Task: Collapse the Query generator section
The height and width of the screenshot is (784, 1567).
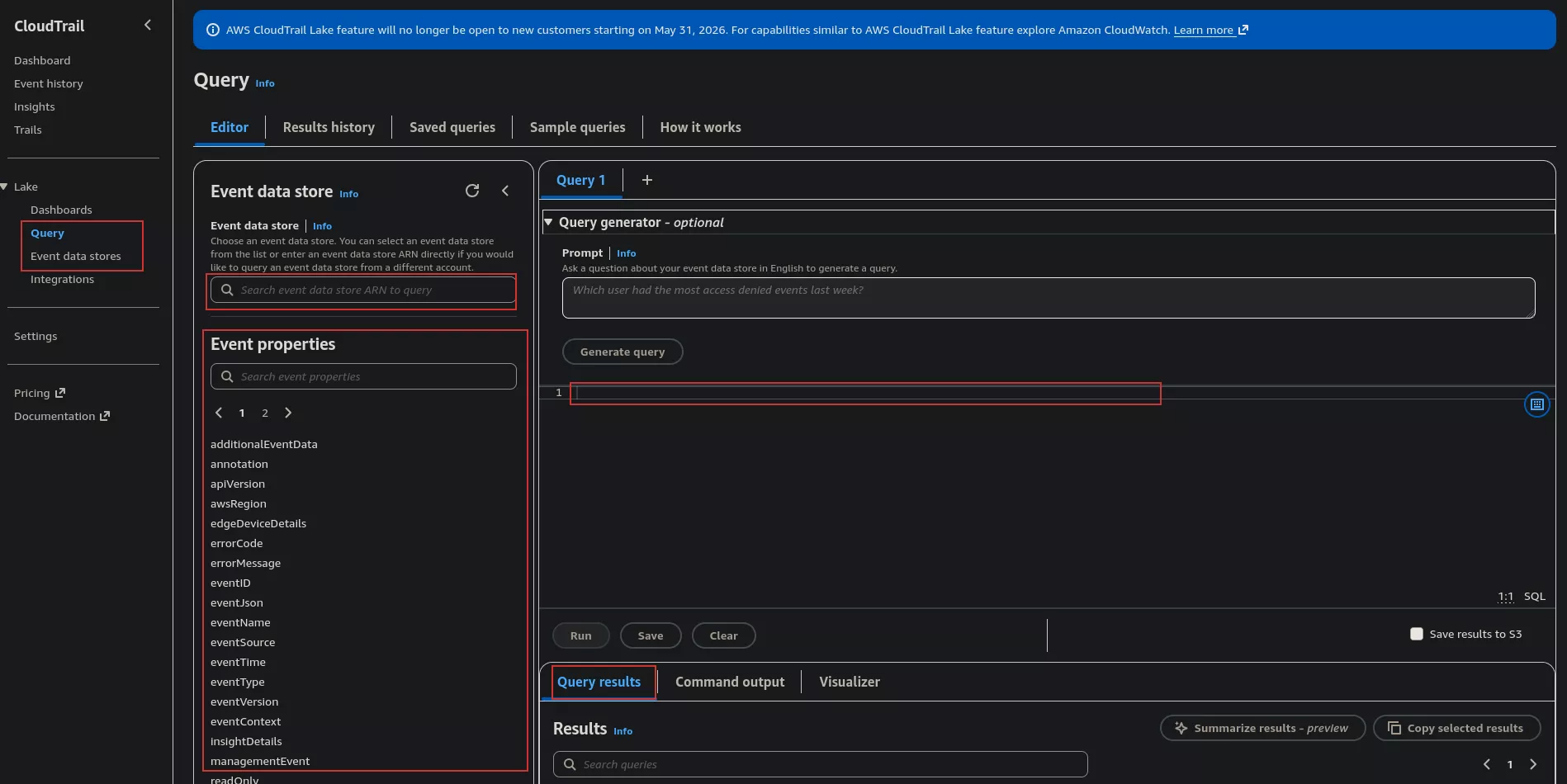Action: [x=548, y=222]
